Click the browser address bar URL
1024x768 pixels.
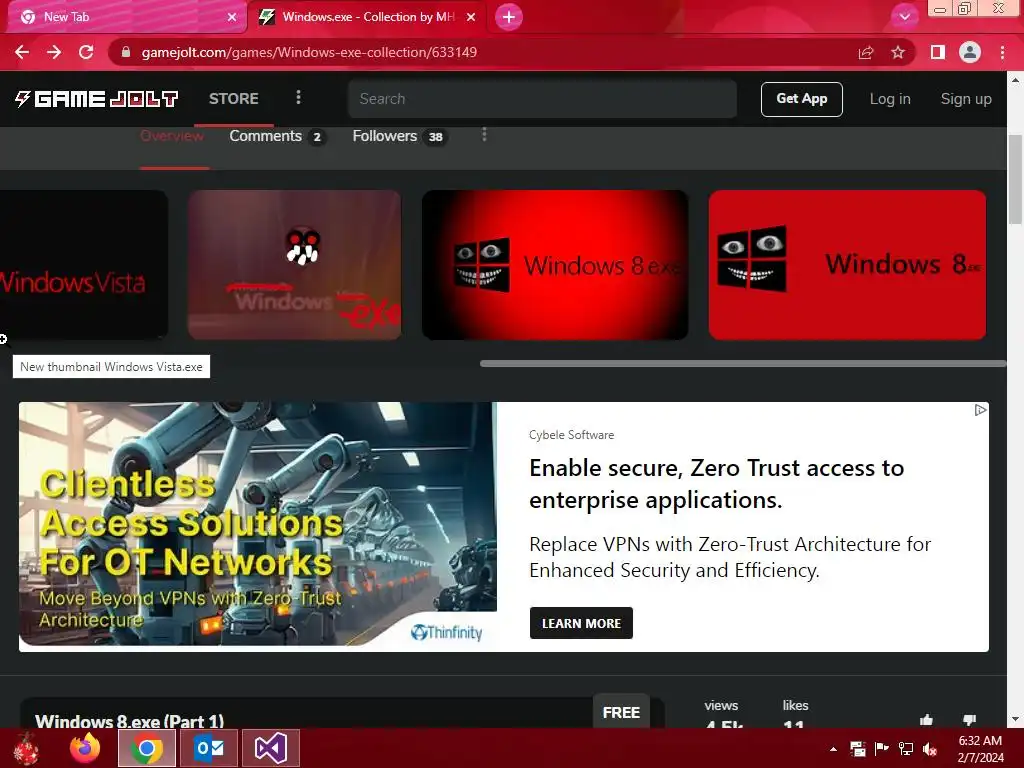pos(309,52)
